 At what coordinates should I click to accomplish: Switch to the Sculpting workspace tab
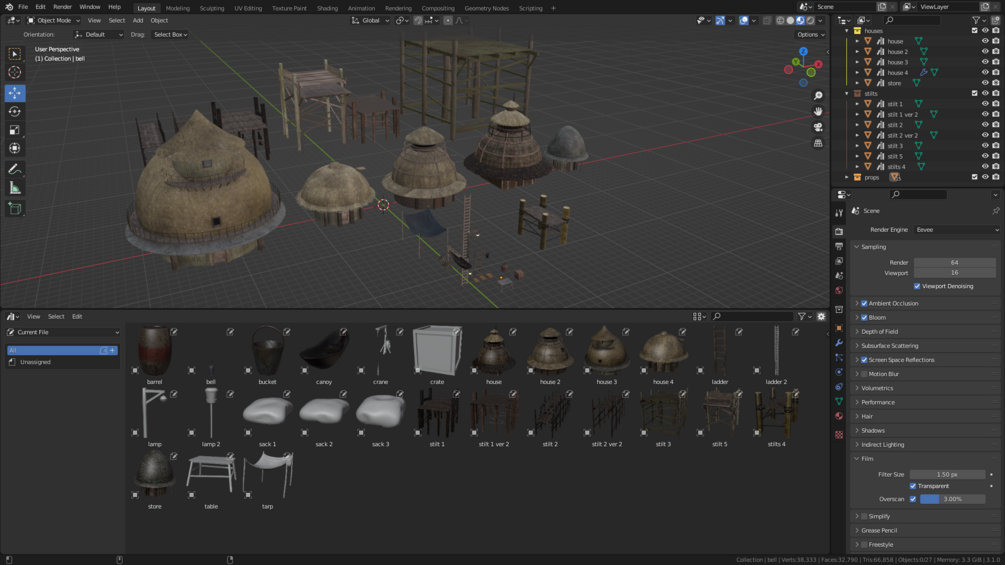212,8
